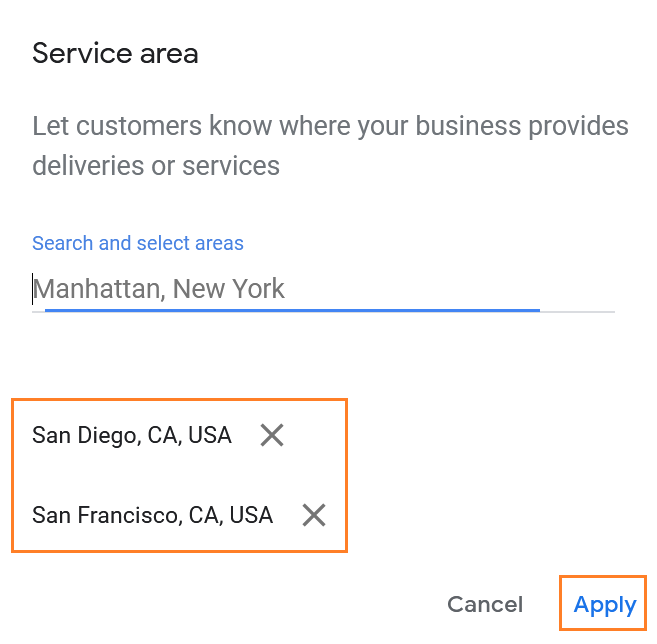Dismiss the Service area dialog with Cancel
The height and width of the screenshot is (644, 657).
(x=485, y=605)
